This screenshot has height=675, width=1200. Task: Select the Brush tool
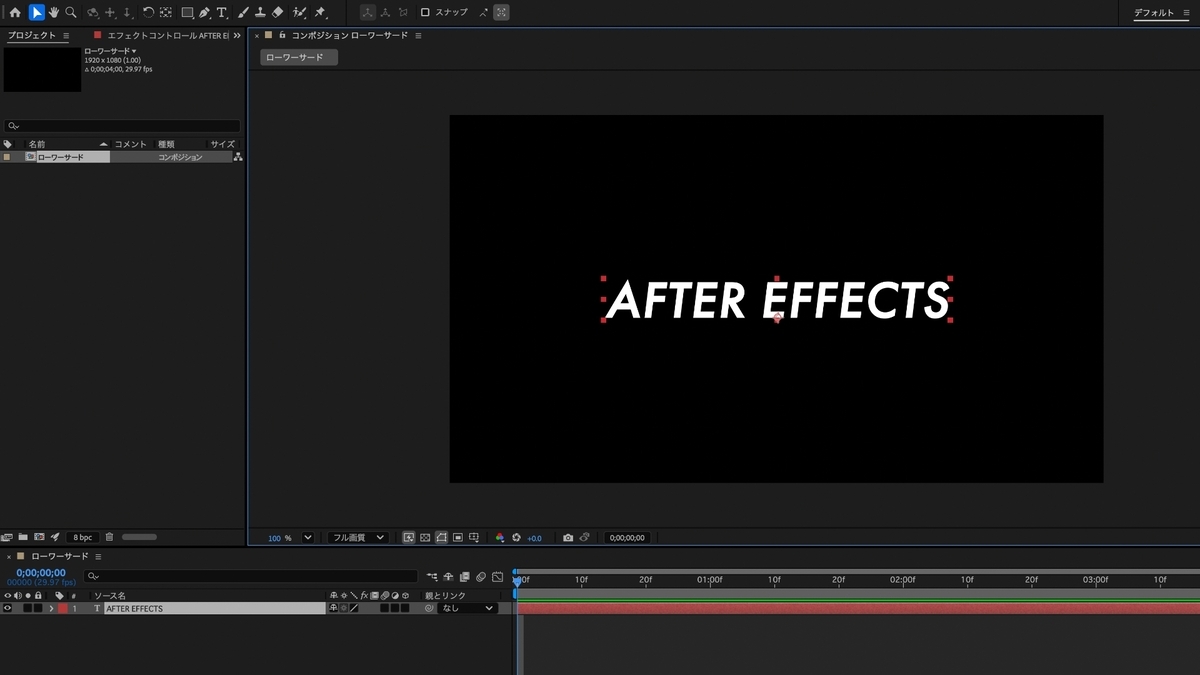(x=243, y=12)
